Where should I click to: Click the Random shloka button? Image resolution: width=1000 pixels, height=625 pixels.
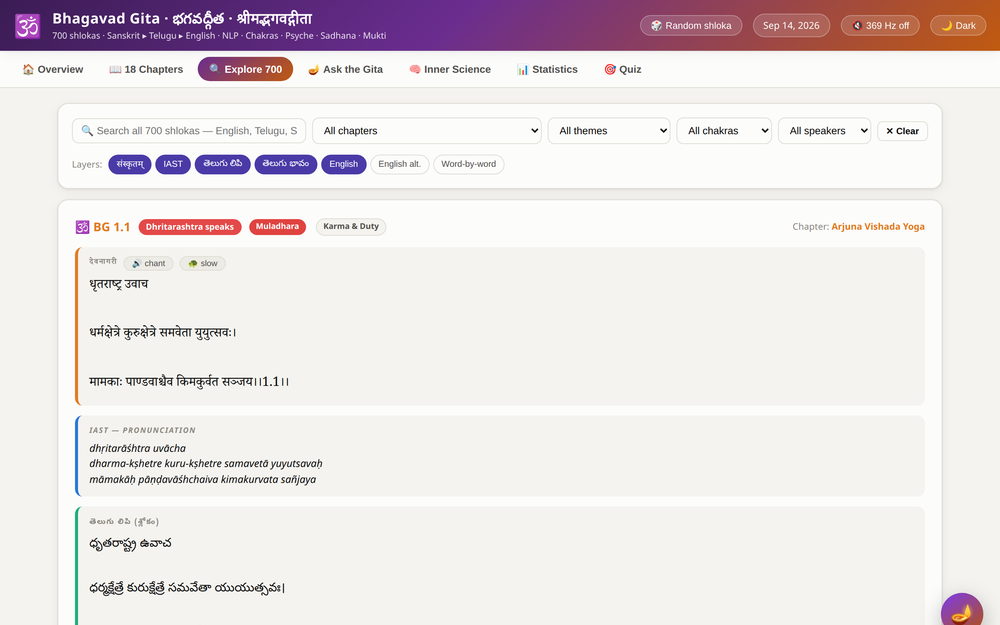coord(691,26)
